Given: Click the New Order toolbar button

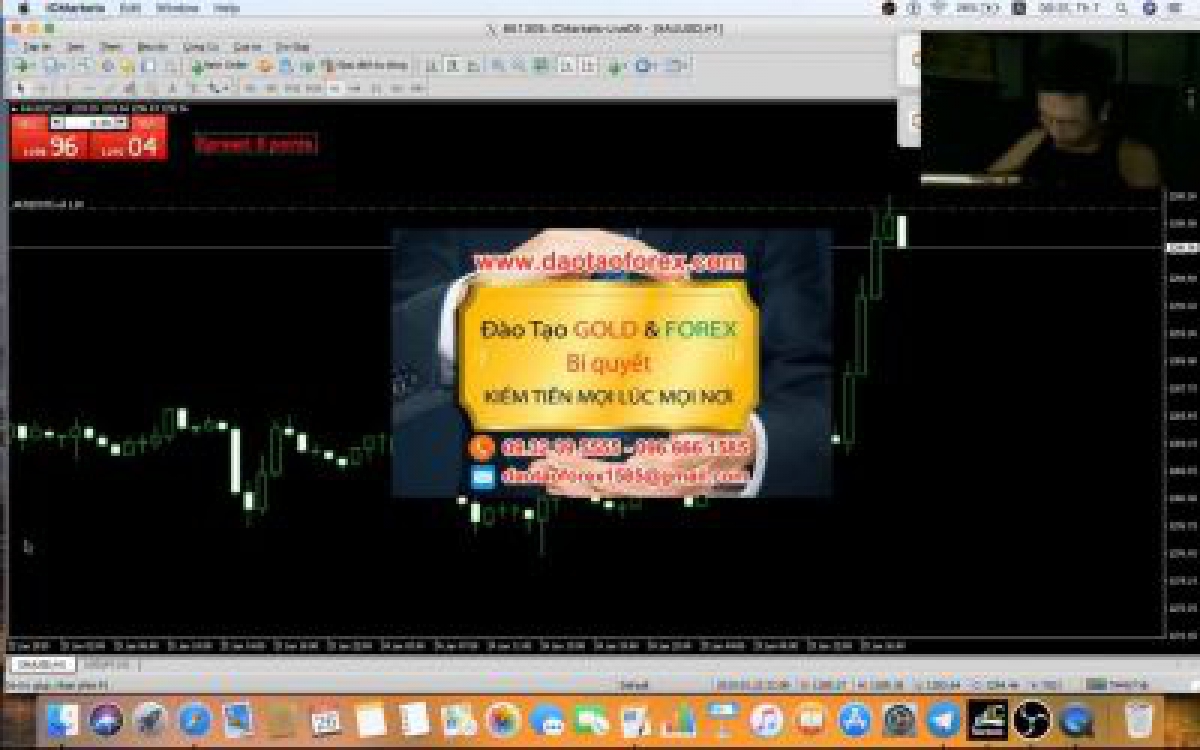Looking at the screenshot, I should (x=219, y=65).
